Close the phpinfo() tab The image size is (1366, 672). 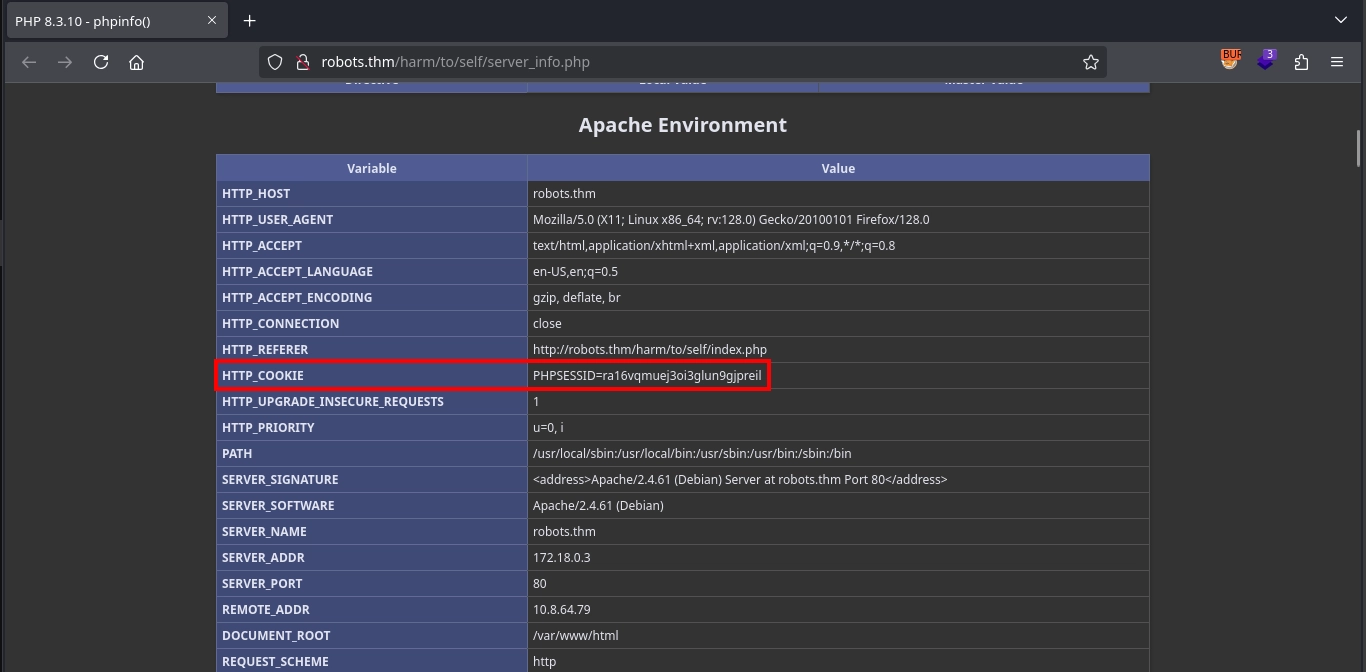[212, 21]
